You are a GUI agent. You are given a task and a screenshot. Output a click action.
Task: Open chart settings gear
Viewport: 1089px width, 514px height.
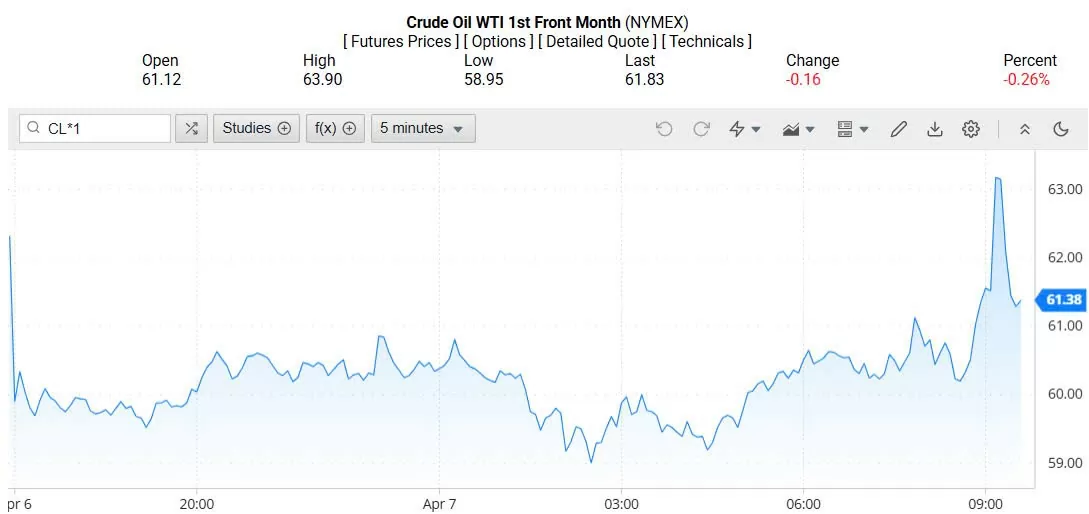pyautogui.click(x=971, y=129)
